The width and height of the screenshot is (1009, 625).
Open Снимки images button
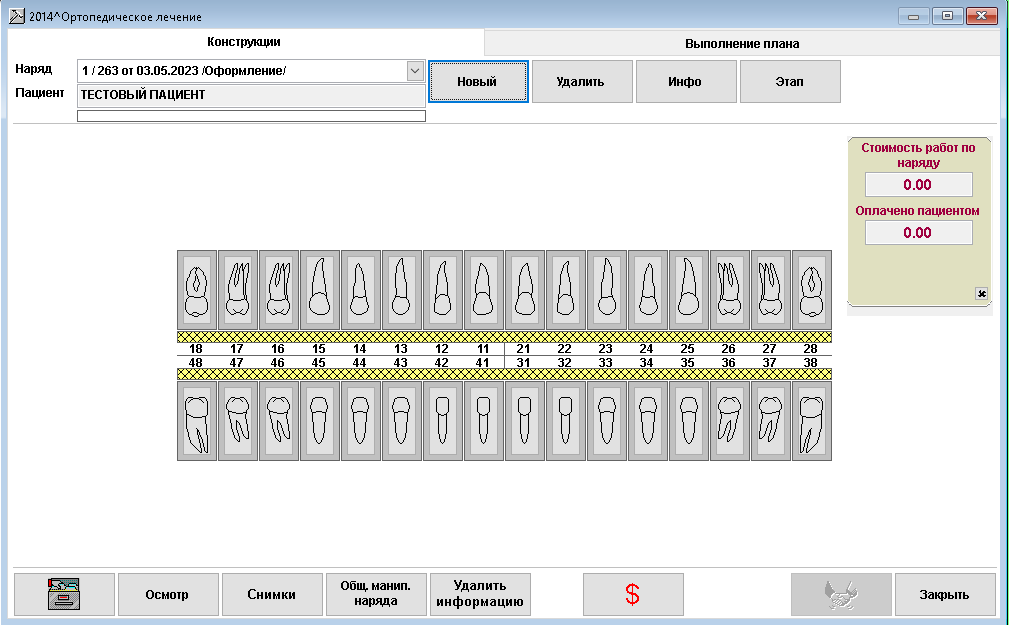(271, 594)
